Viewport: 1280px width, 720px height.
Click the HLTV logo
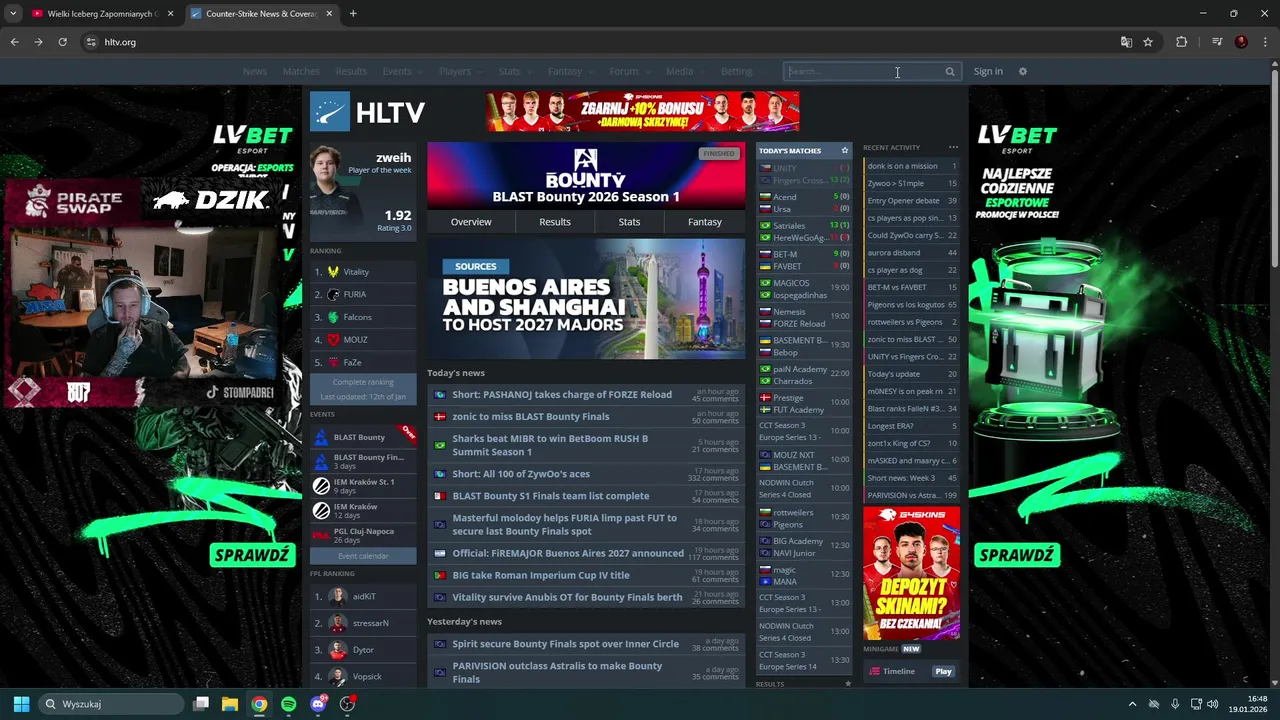pos(367,112)
